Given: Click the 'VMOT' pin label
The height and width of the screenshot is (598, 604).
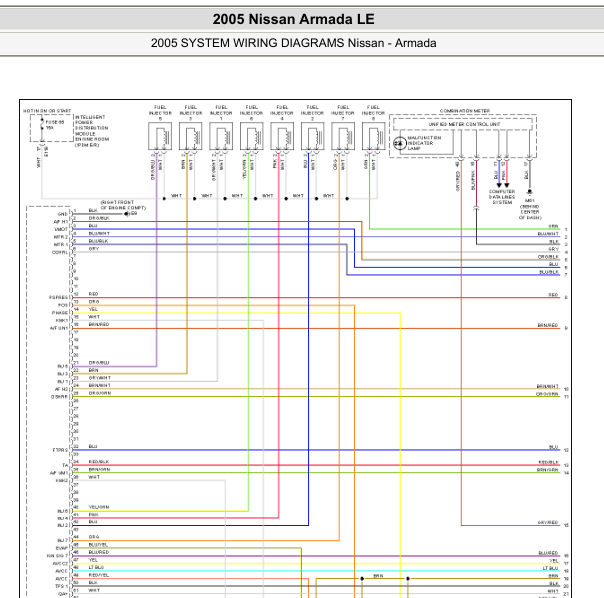Looking at the screenshot, I should [61, 229].
